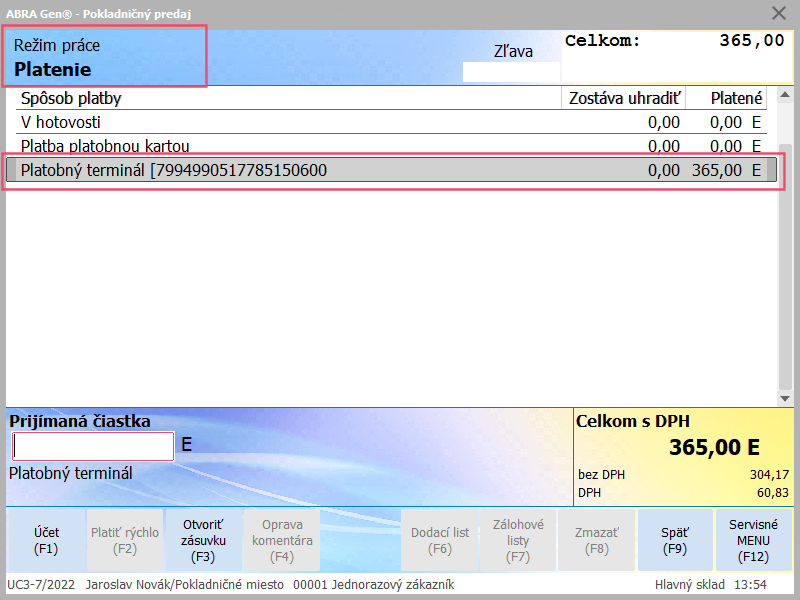Click the Platiť rýchlo (F2) button
The image size is (800, 600).
pyautogui.click(x=125, y=540)
